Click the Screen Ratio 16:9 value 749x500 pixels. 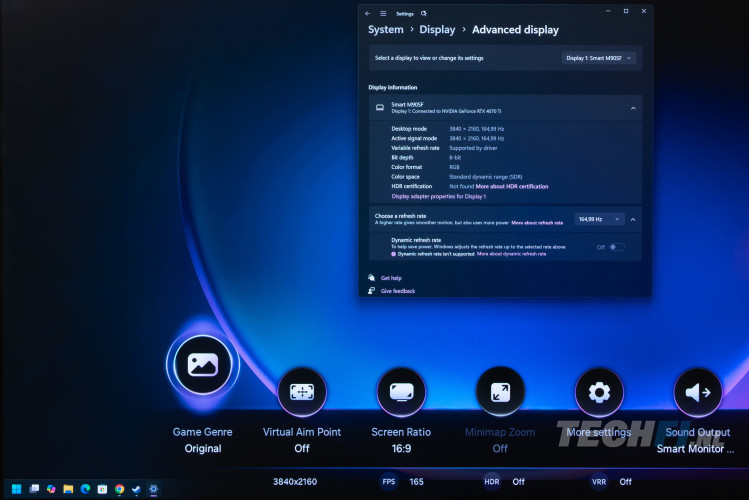coord(401,448)
